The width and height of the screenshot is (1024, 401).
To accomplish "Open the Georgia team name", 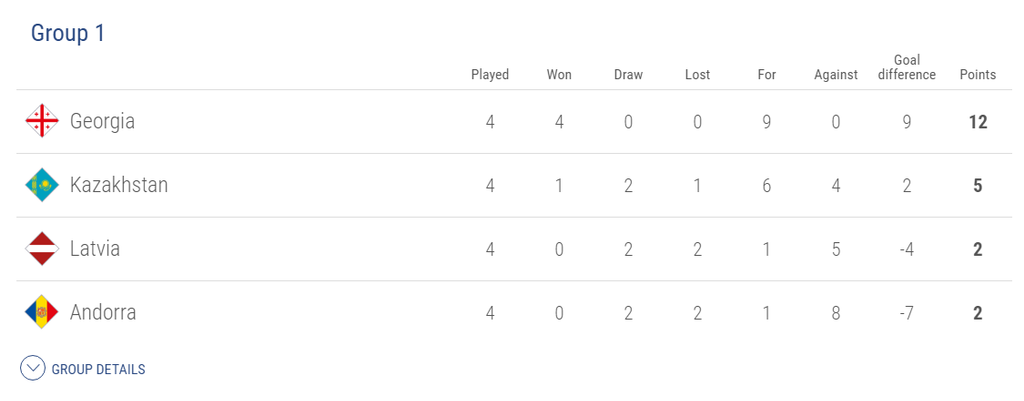I will point(103,121).
